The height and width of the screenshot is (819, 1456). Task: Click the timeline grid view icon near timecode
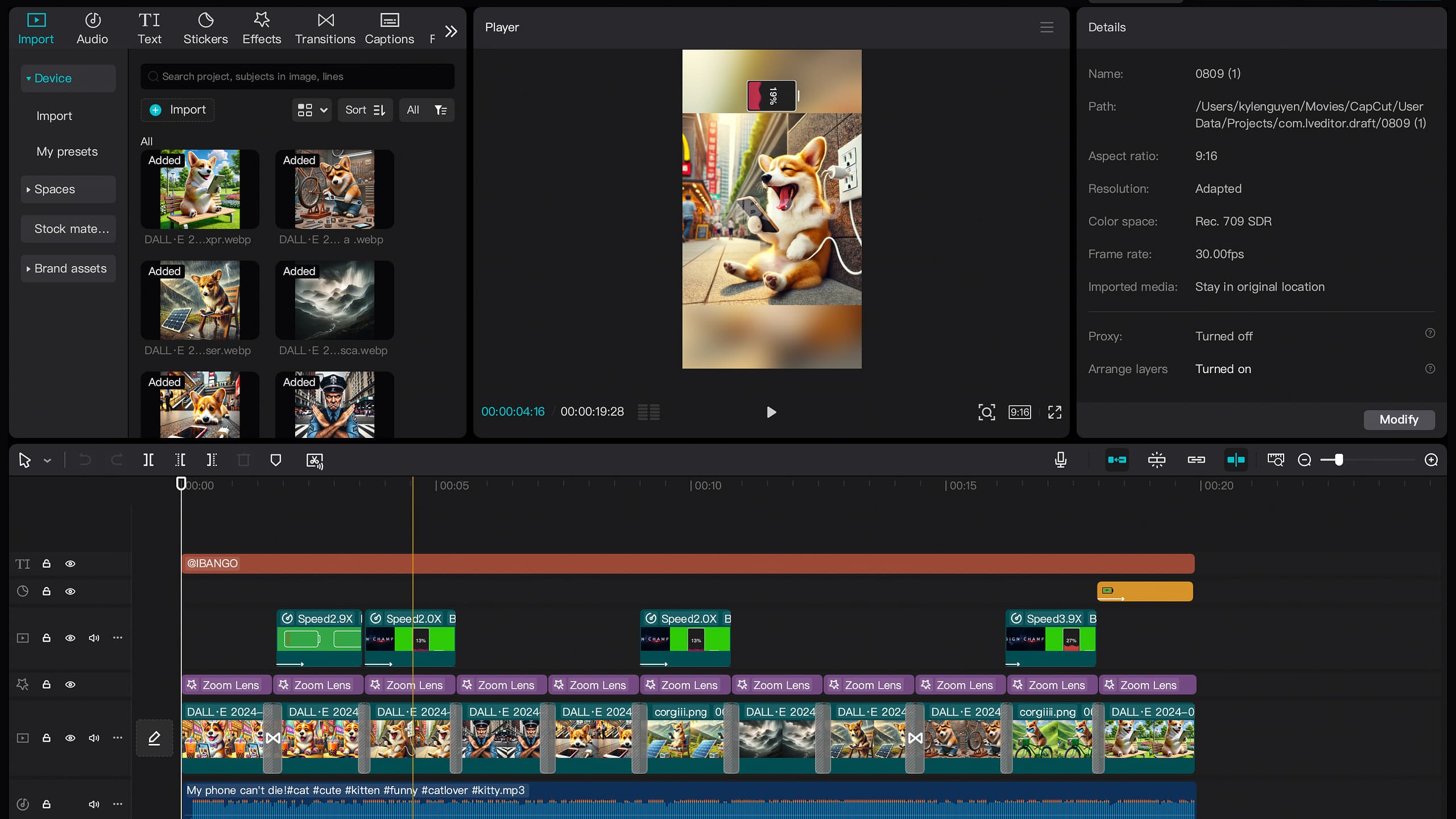pos(649,412)
